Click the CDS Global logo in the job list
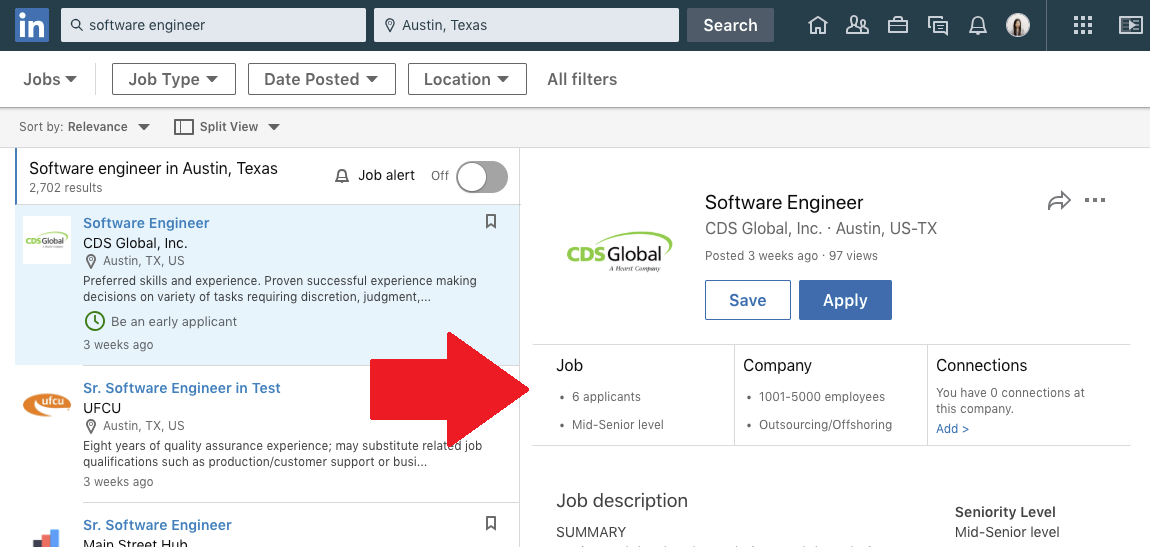The width and height of the screenshot is (1150, 547). [x=47, y=240]
